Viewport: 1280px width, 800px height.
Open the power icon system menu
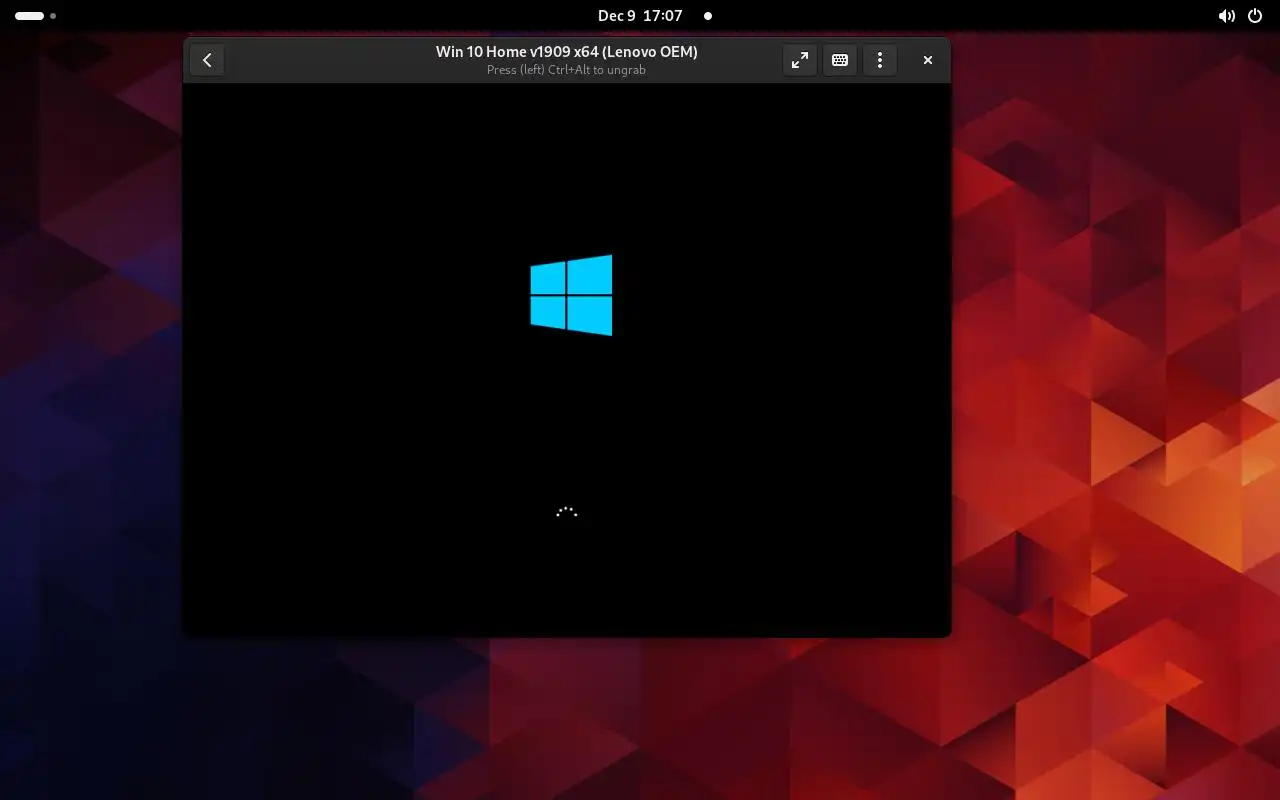pos(1255,16)
